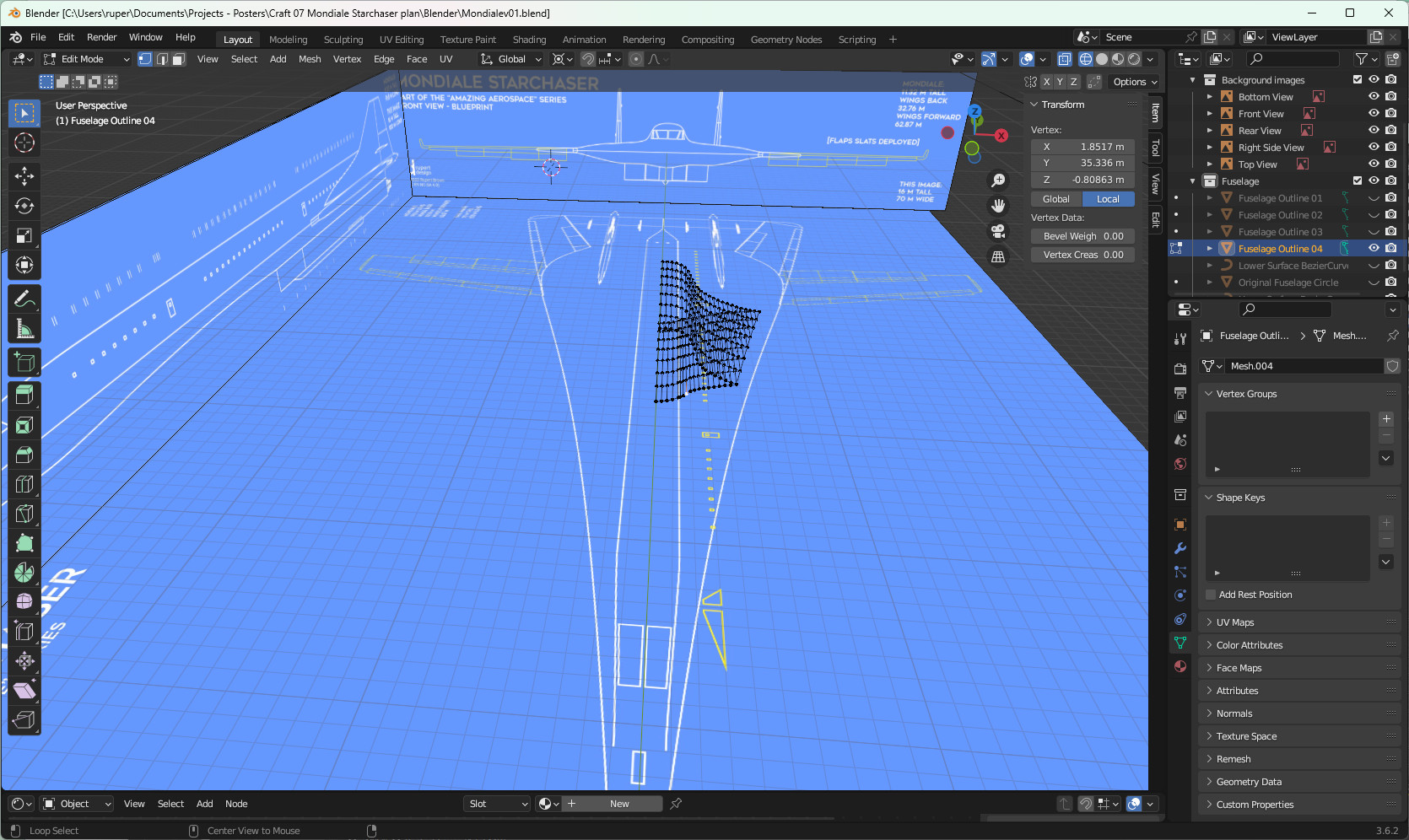Select the Inset Faces tool
This screenshot has width=1409, height=840.
(24, 424)
